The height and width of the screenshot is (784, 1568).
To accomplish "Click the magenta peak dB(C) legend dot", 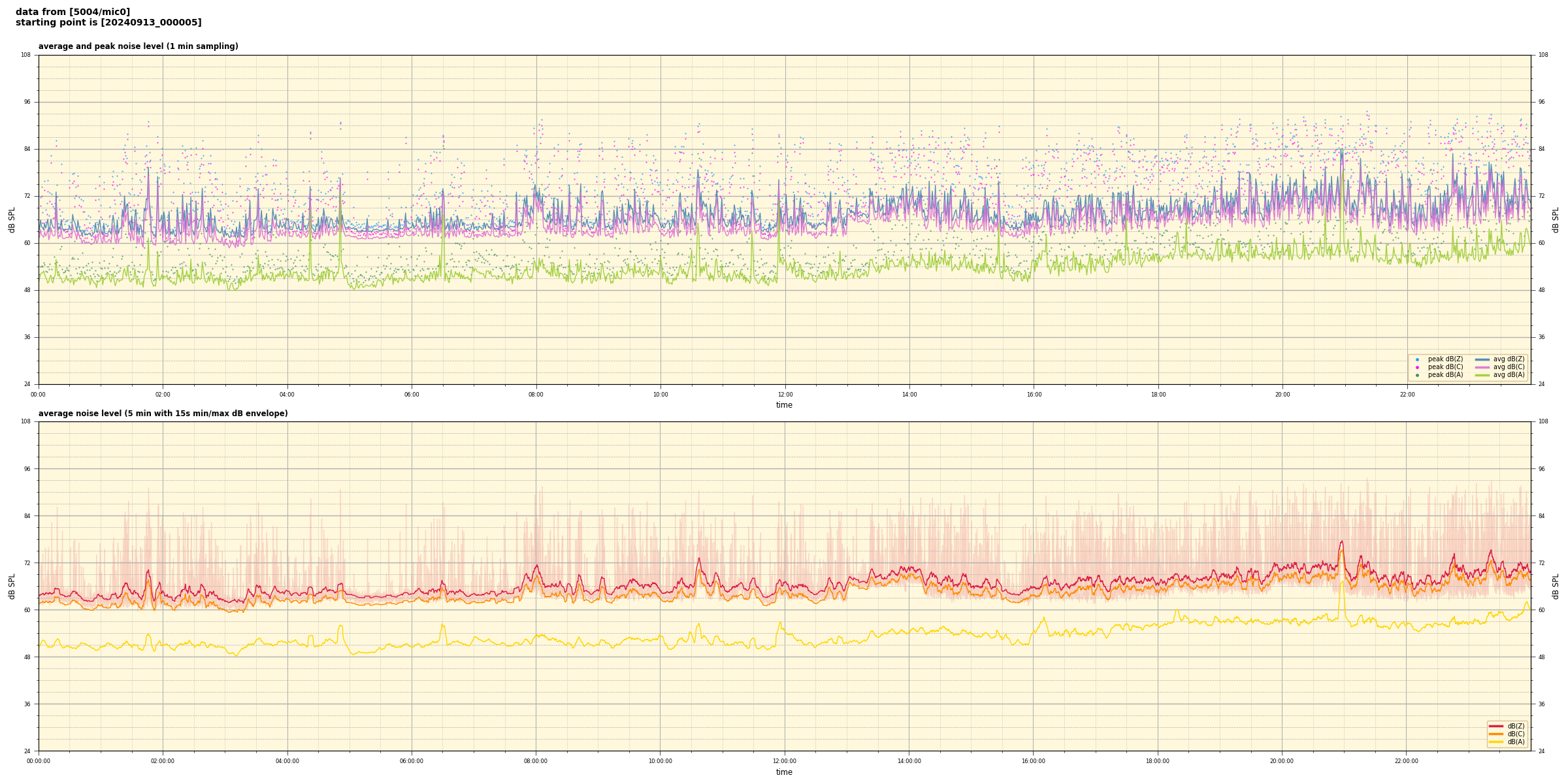I will 1417,367.
